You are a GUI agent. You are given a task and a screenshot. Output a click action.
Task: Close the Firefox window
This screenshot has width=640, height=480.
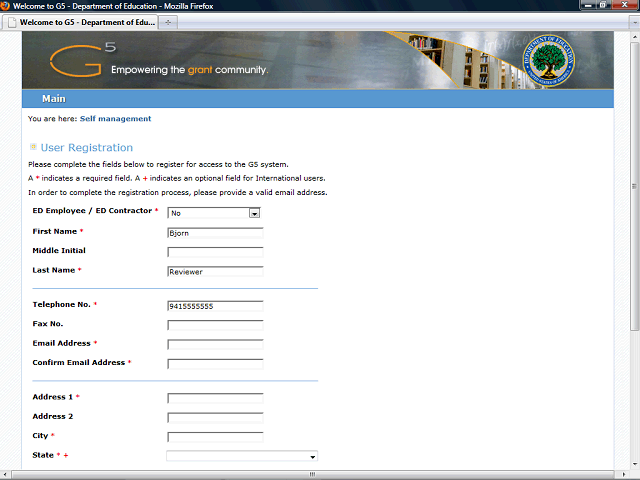(x=624, y=5)
